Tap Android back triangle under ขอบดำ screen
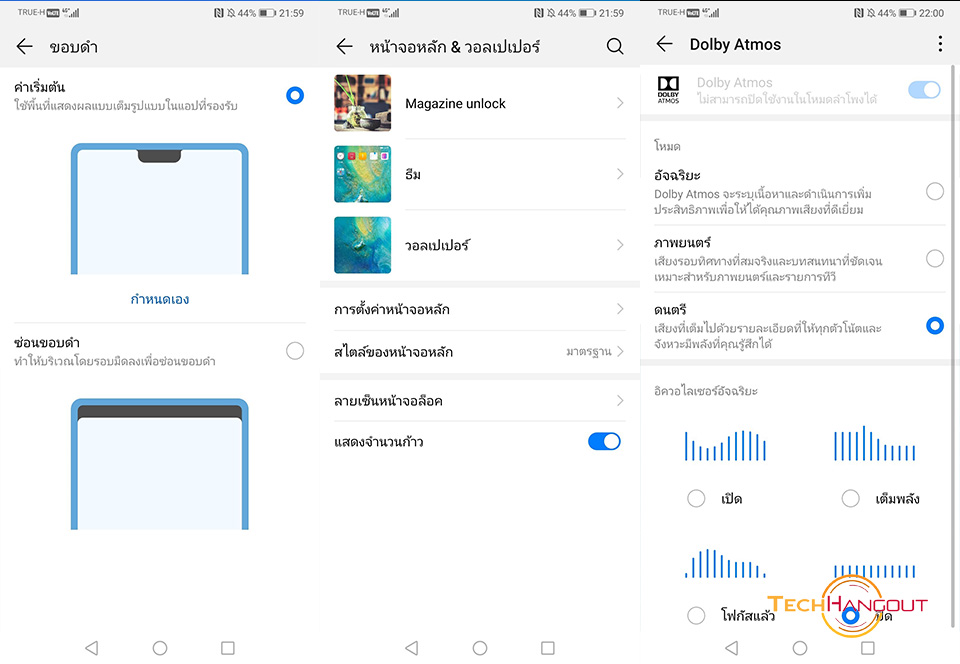Screen dimensions: 960x664 pos(92,647)
